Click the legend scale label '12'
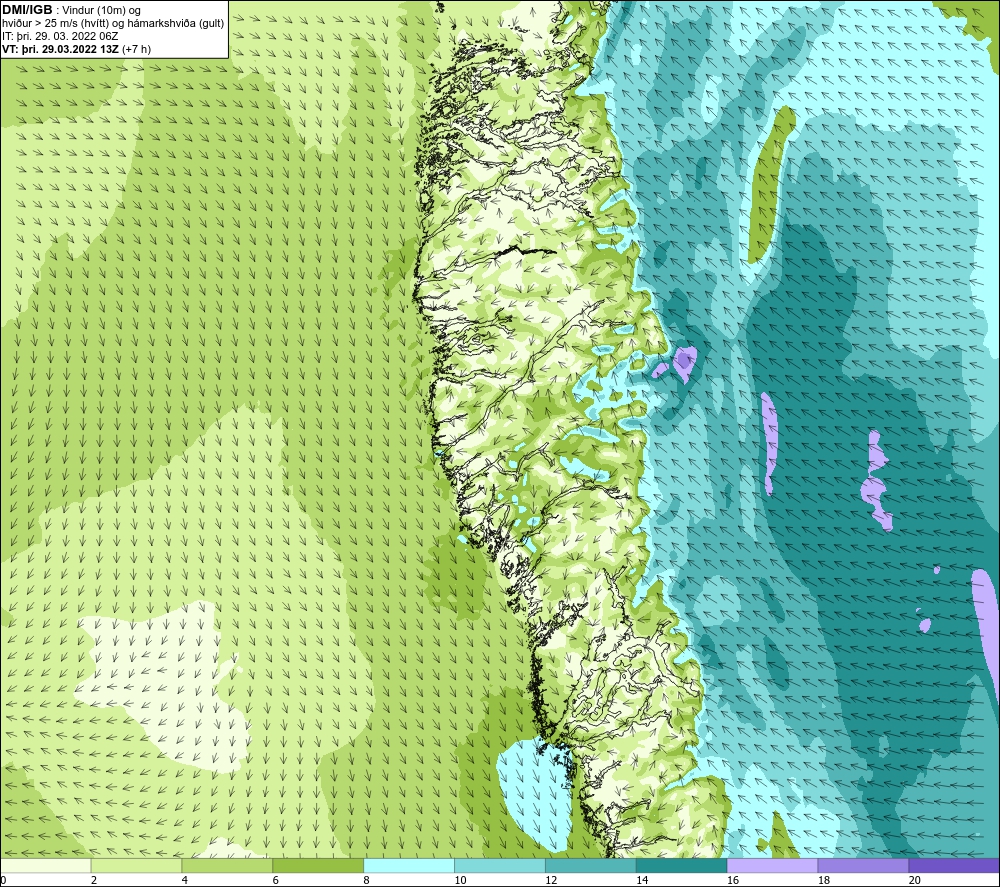This screenshot has height=887, width=1000. (x=551, y=881)
